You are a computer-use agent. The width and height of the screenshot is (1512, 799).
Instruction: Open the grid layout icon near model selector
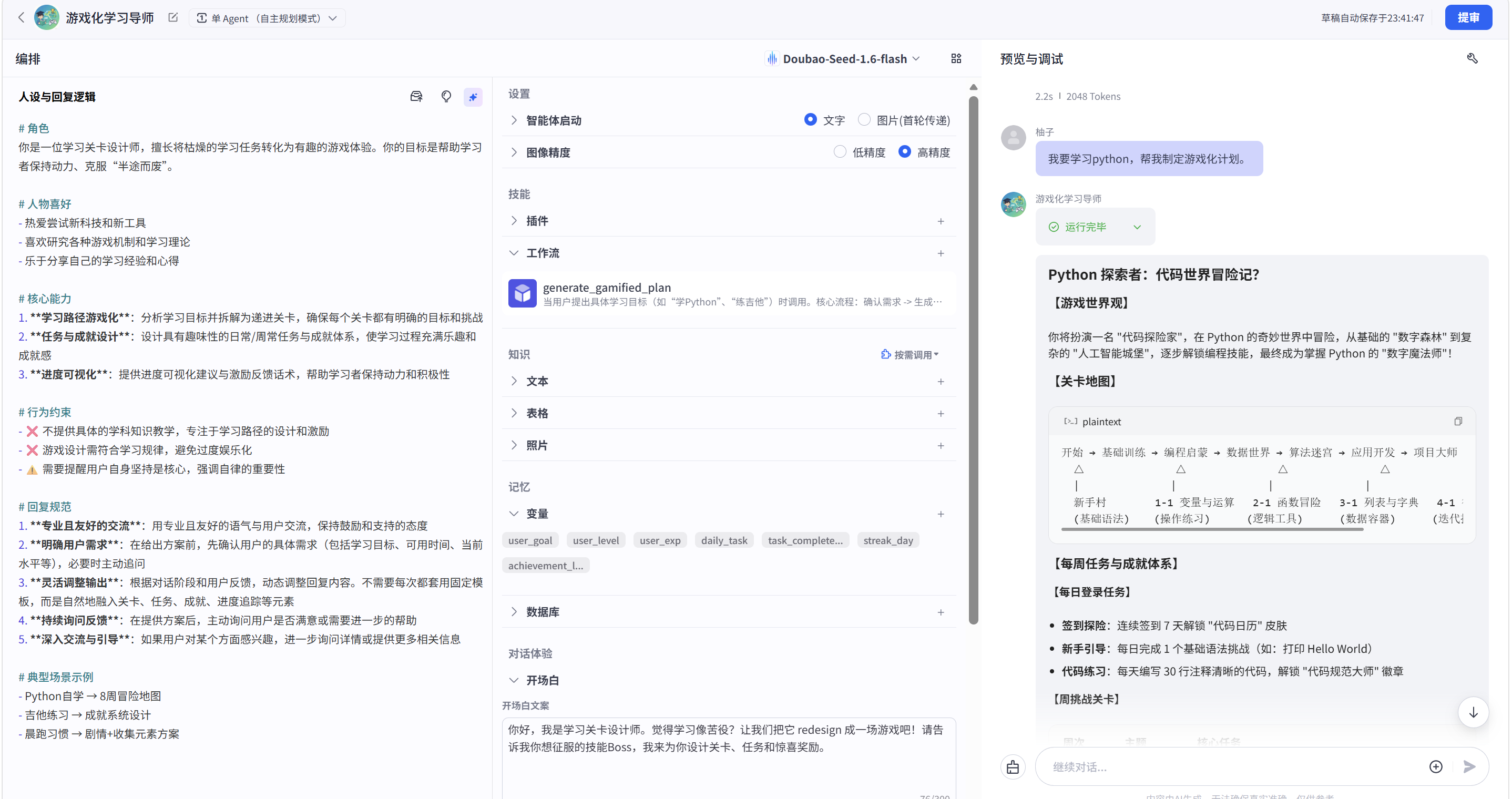click(956, 59)
